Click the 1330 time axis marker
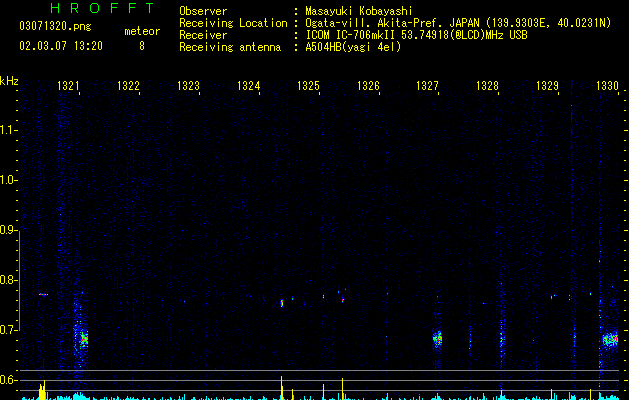 (607, 86)
